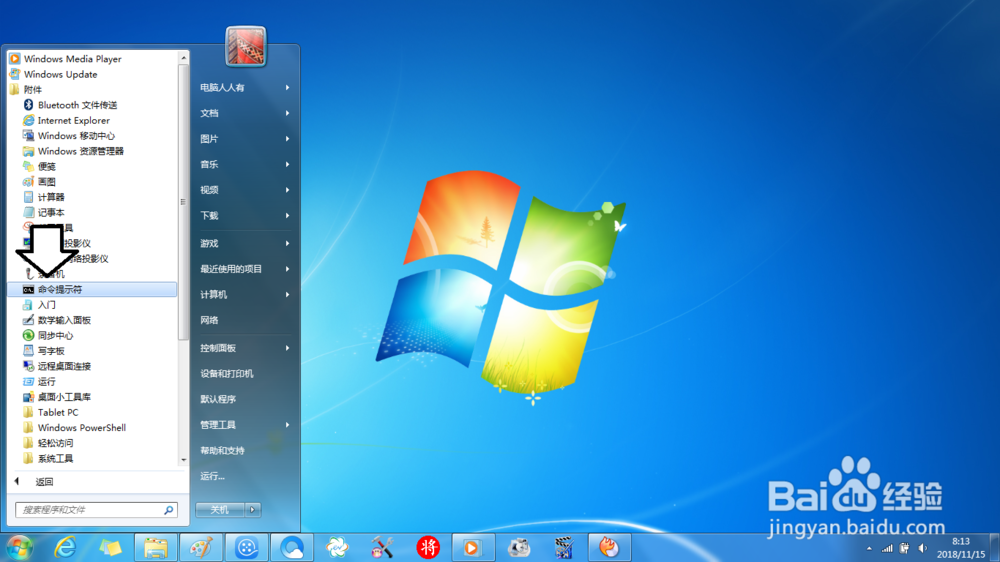Click the clock showing 8:13

coord(960,542)
